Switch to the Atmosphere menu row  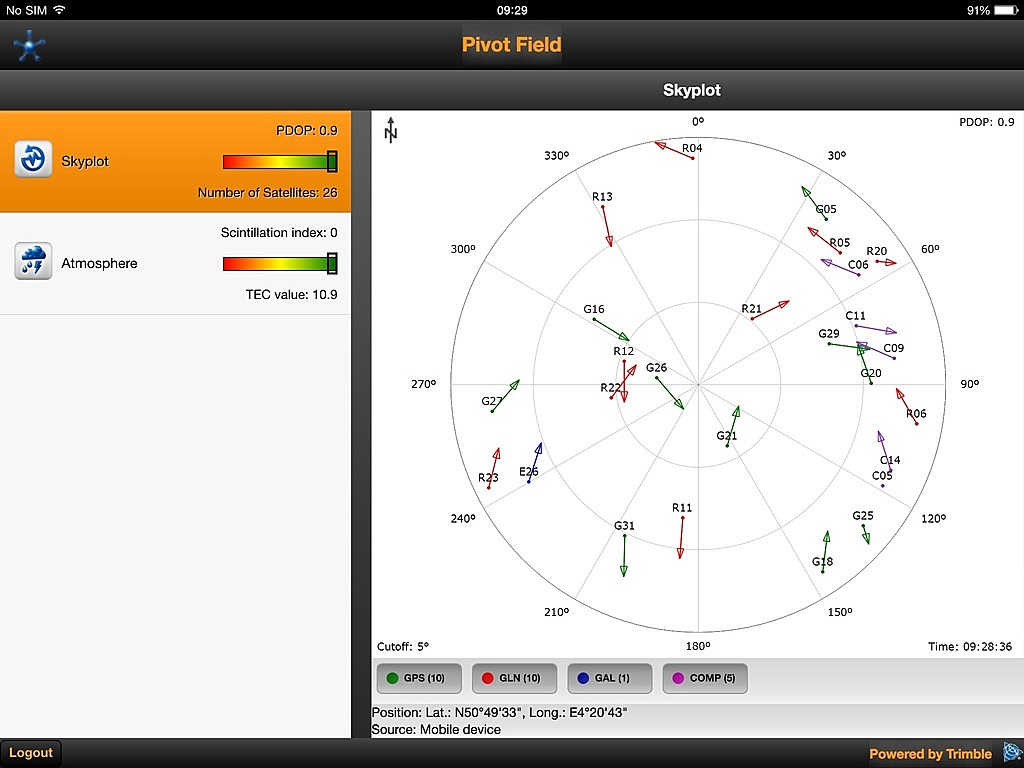coord(175,263)
